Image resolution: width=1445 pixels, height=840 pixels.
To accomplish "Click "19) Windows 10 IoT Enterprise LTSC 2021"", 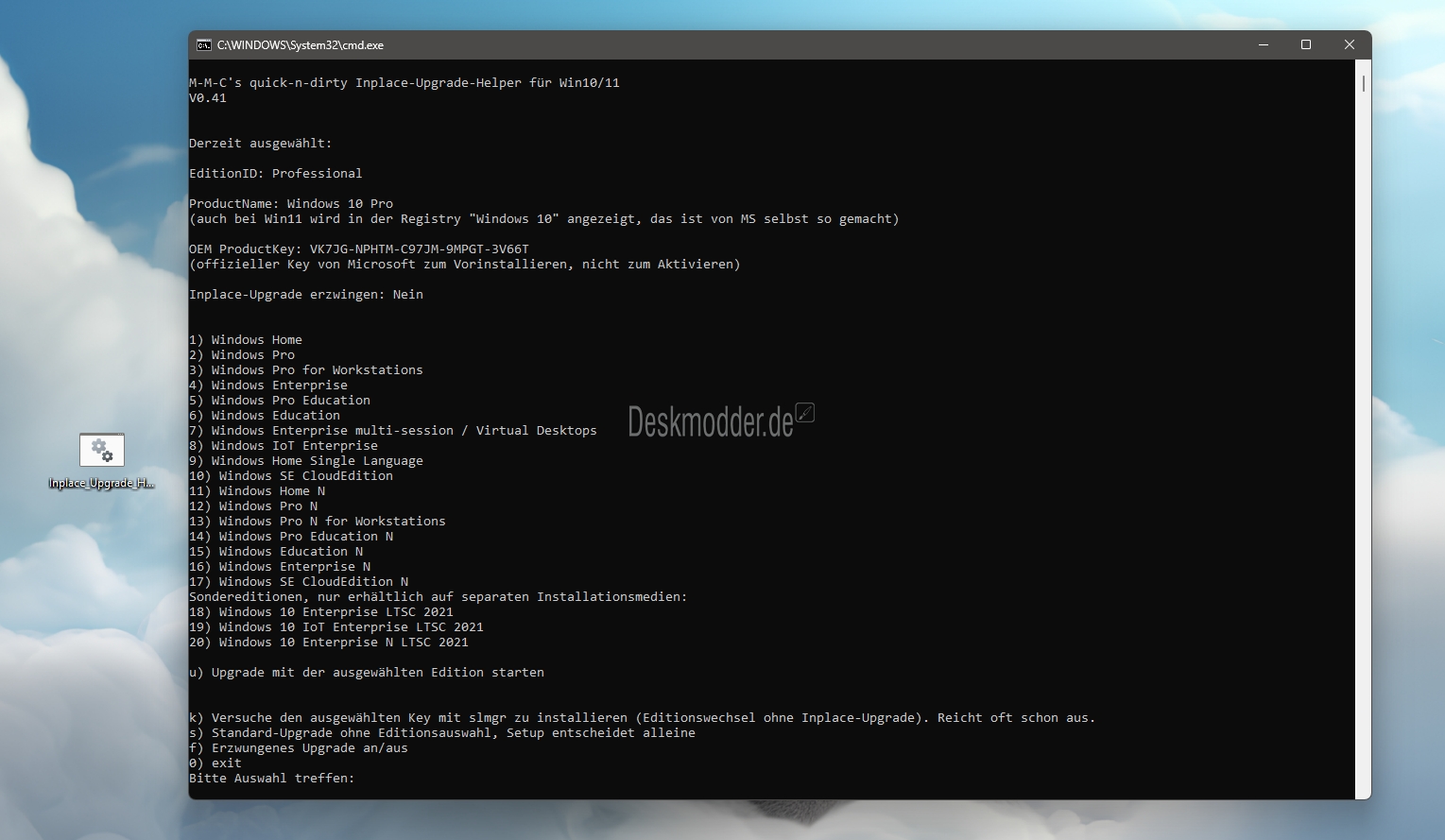I will (336, 627).
